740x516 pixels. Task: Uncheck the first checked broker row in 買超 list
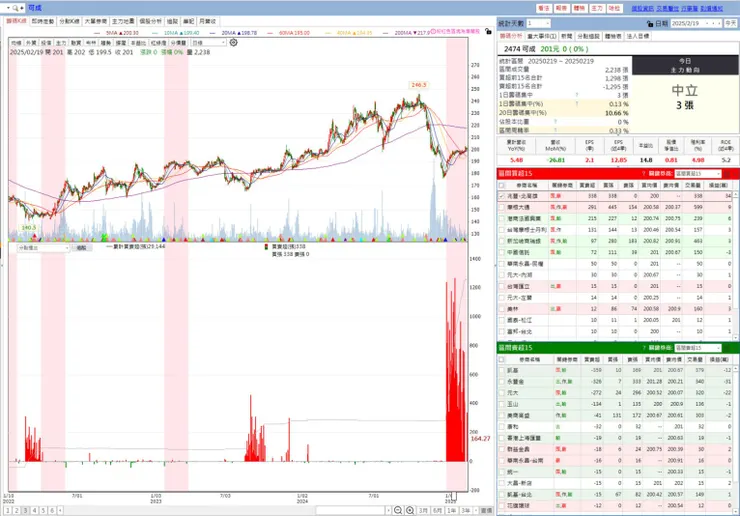[x=502, y=196]
